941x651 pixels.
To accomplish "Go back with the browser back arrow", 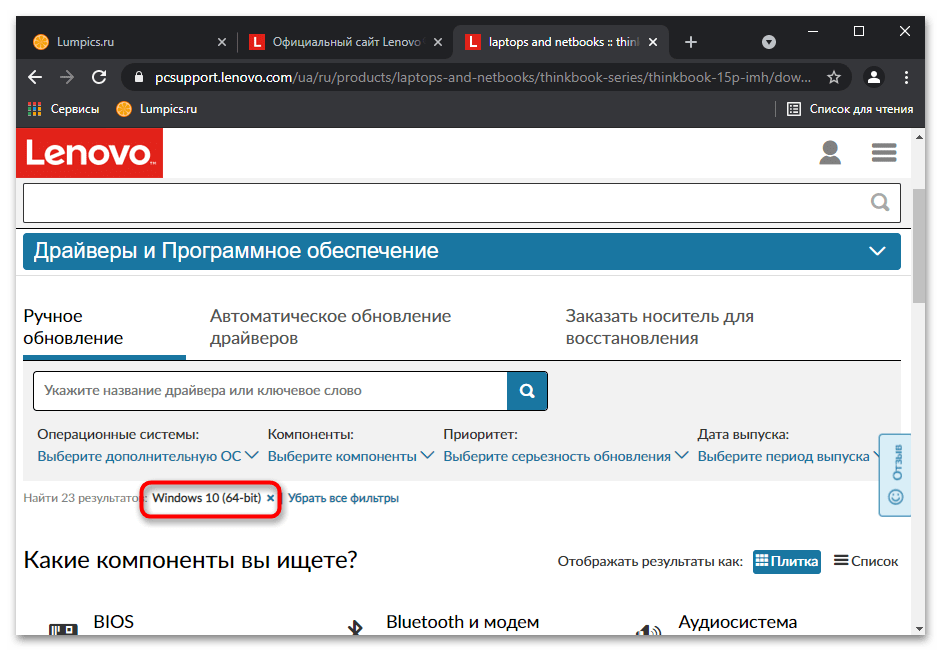I will (35, 77).
